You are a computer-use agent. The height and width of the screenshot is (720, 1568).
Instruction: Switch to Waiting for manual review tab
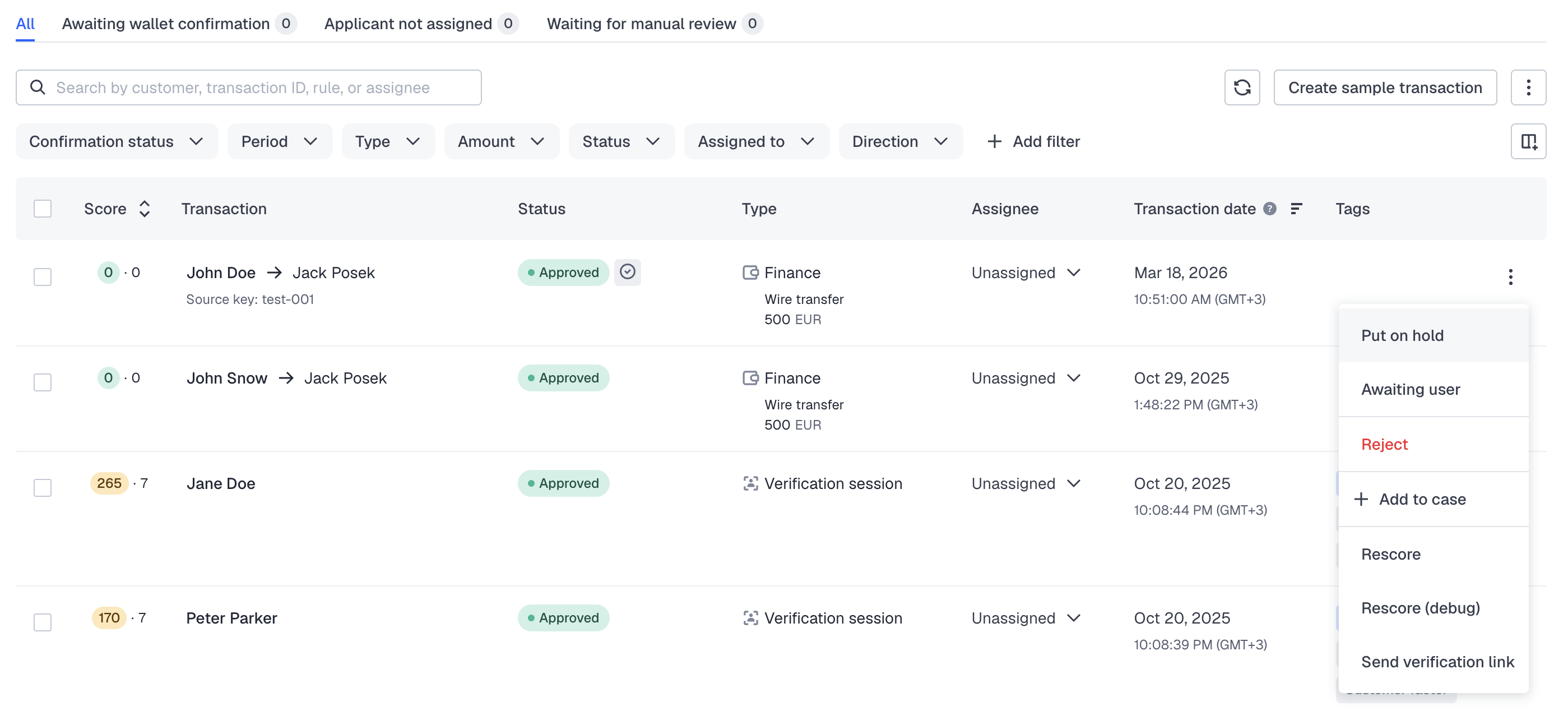[641, 24]
